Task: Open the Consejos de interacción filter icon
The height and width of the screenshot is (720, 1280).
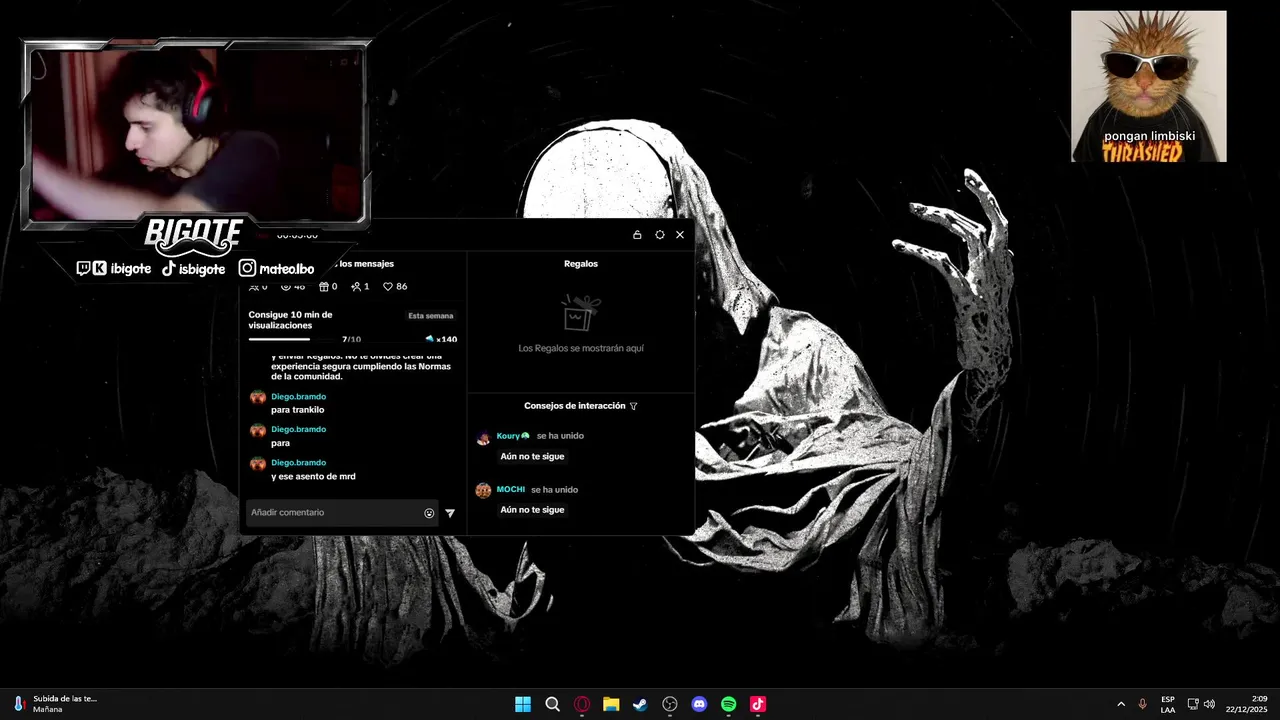Action: point(633,406)
